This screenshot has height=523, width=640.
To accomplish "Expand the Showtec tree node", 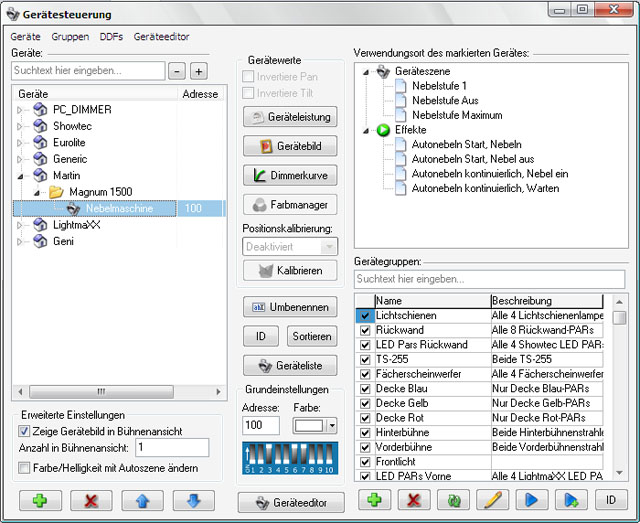I will click(19, 127).
